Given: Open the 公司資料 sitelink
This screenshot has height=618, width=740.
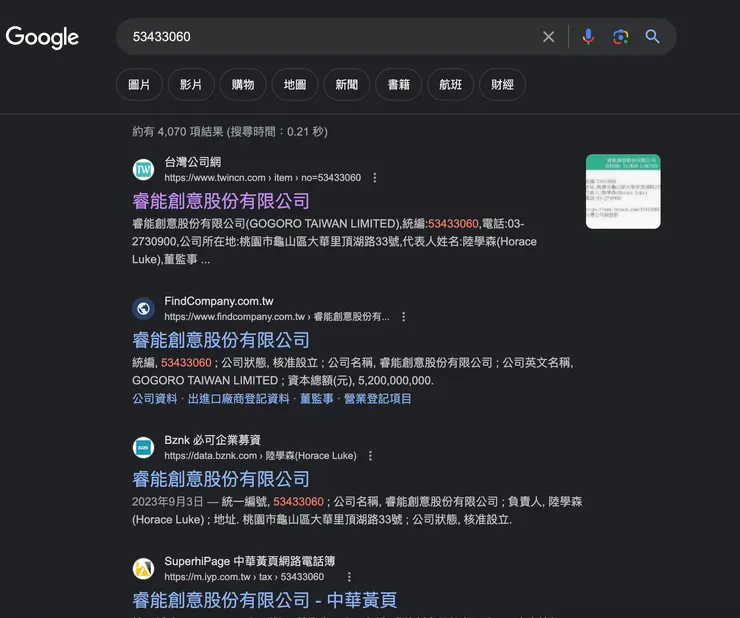Looking at the screenshot, I should point(155,399).
